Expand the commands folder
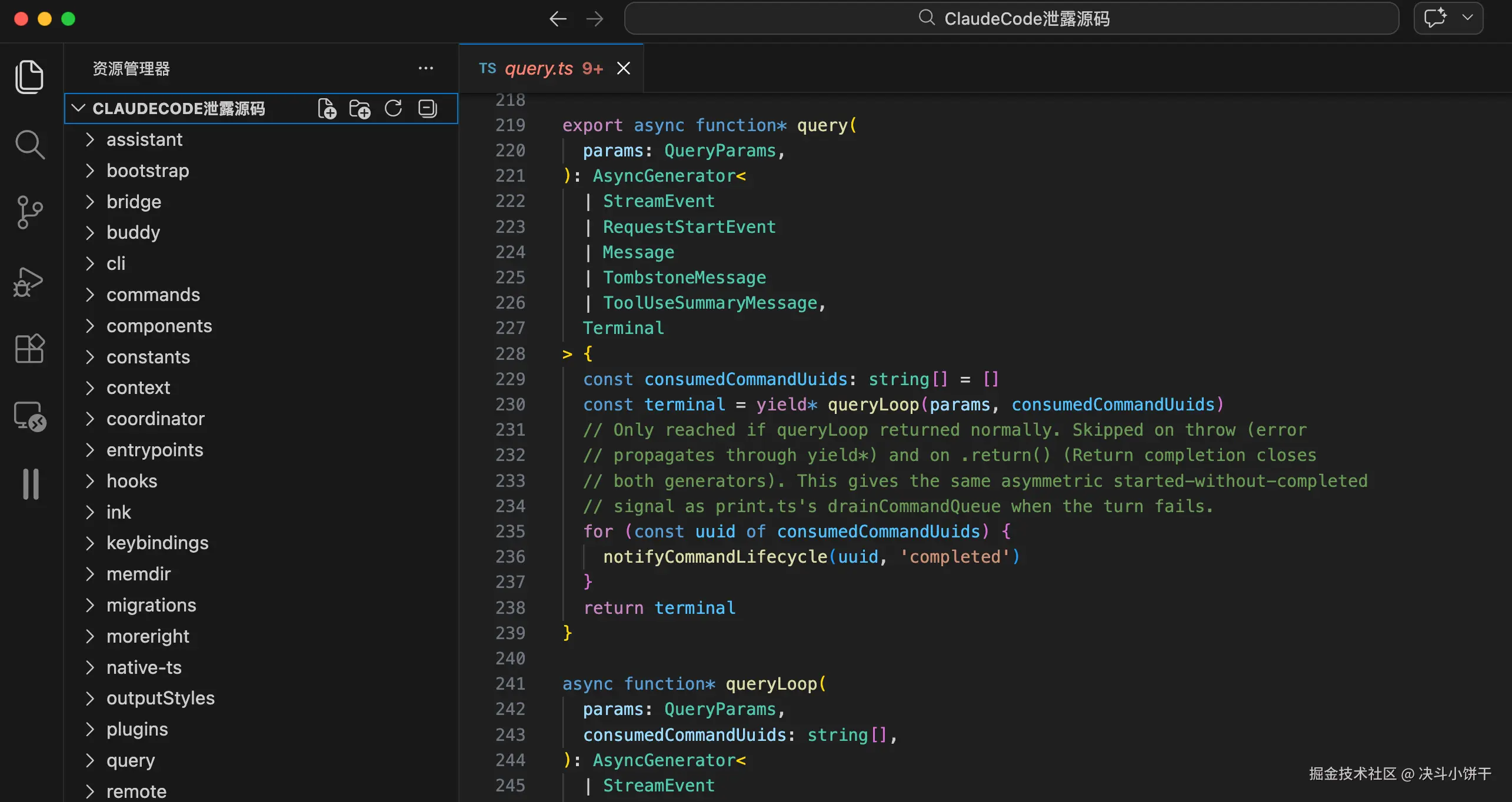1512x802 pixels. pyautogui.click(x=153, y=295)
